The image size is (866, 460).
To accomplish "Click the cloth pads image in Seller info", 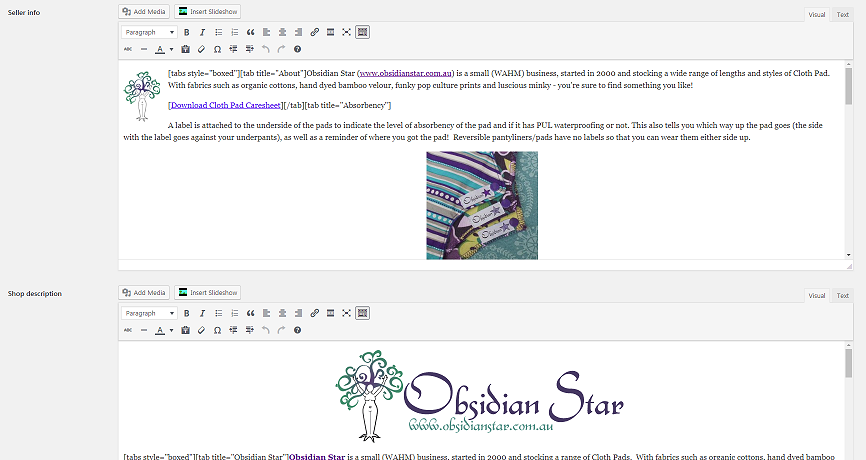I will click(x=481, y=205).
